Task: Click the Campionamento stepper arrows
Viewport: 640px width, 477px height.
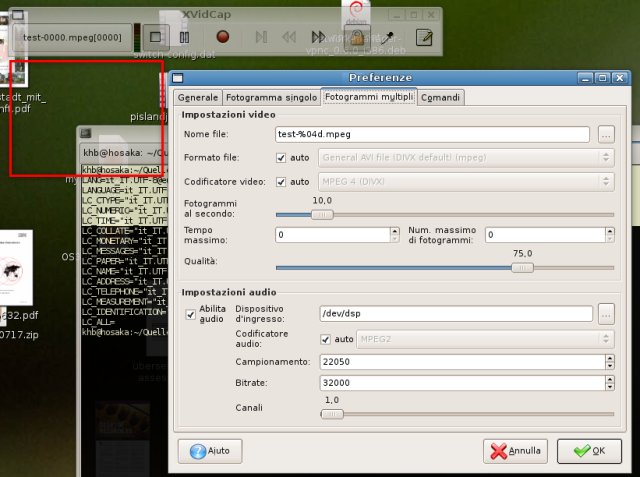Action: (x=610, y=362)
